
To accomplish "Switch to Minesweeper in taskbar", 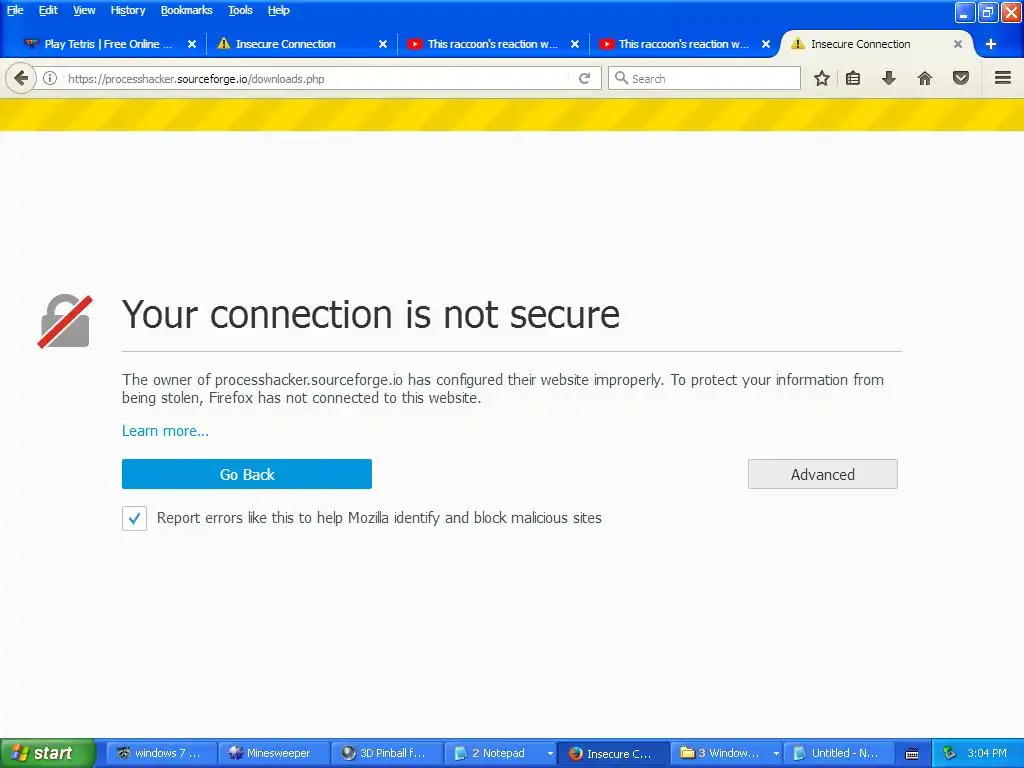I will pyautogui.click(x=272, y=753).
